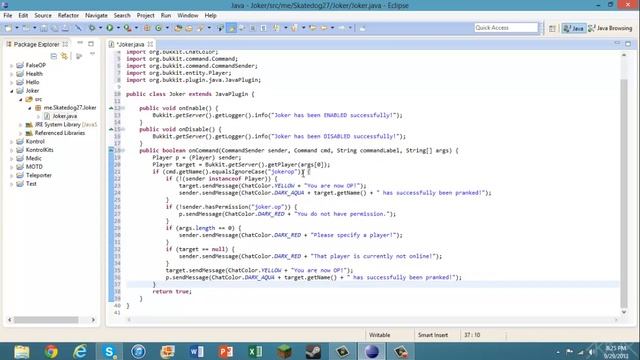Click the Quick Access field
Viewport: 640px width, 360px height.
click(x=506, y=28)
